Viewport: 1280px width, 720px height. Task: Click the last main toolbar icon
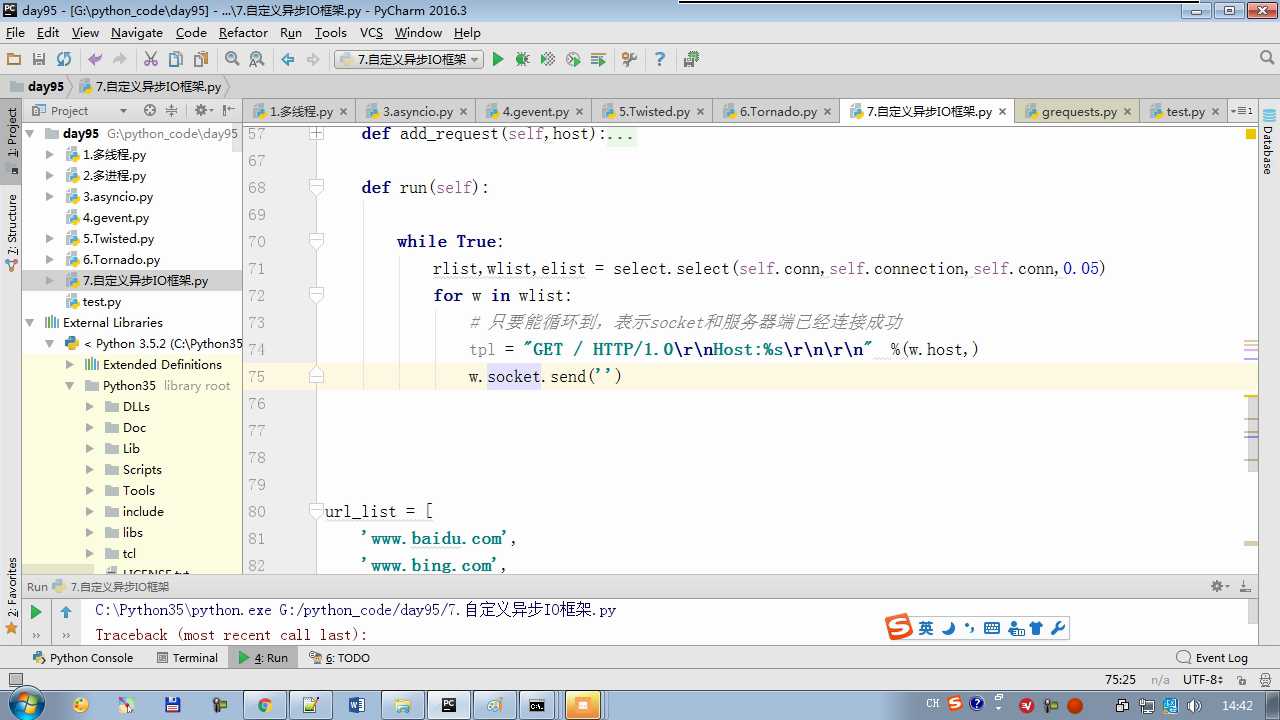[x=691, y=60]
